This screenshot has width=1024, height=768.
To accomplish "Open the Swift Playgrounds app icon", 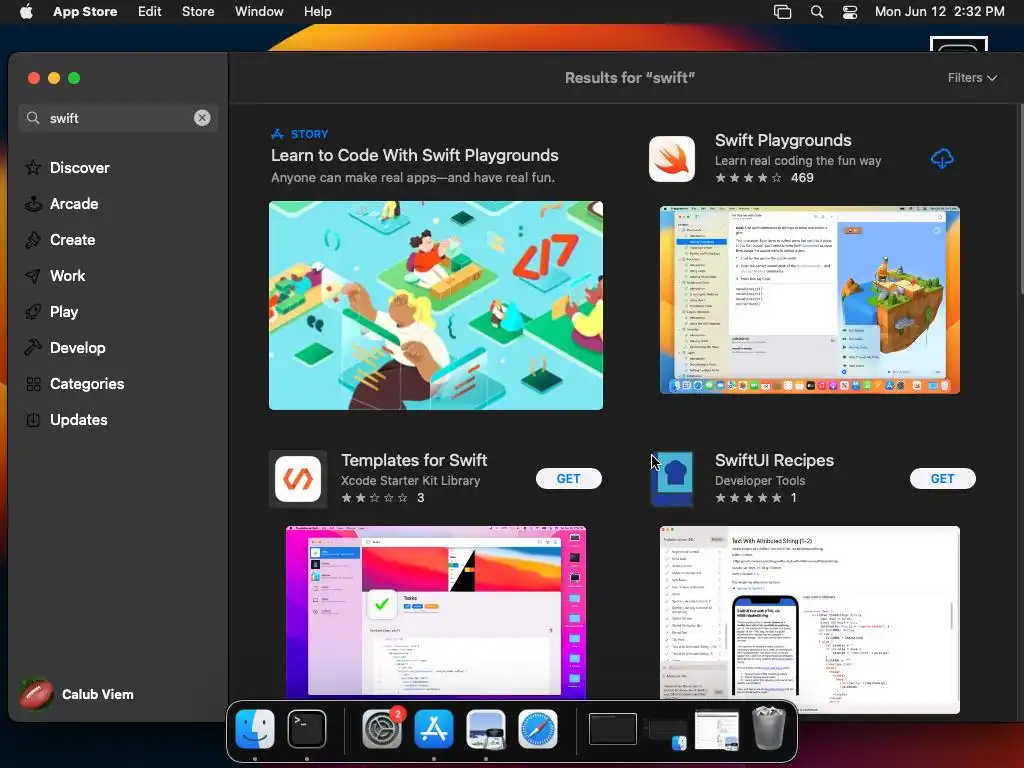I will [672, 159].
